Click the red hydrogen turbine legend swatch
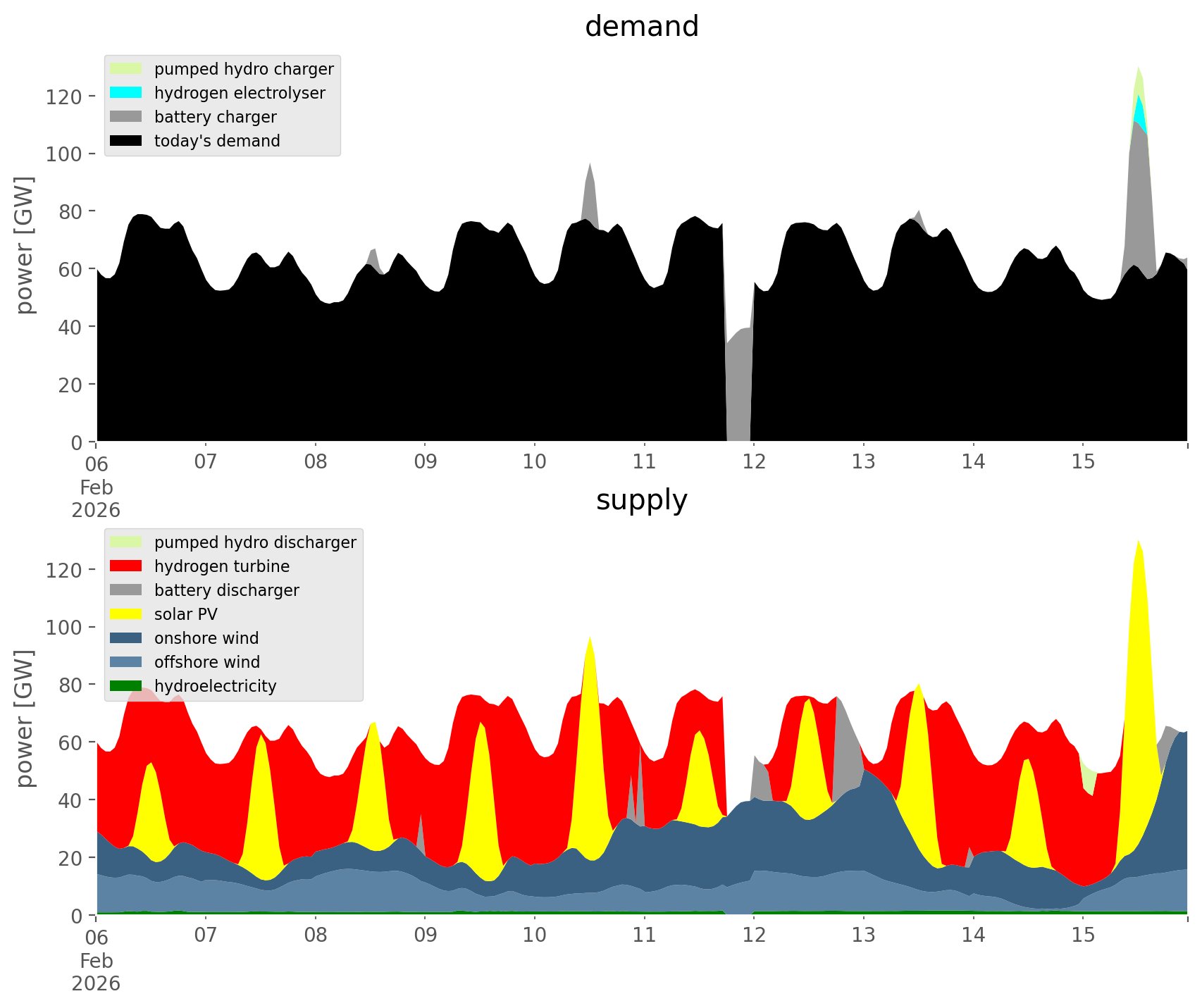This screenshot has width=1202, height=1008. tap(126, 566)
